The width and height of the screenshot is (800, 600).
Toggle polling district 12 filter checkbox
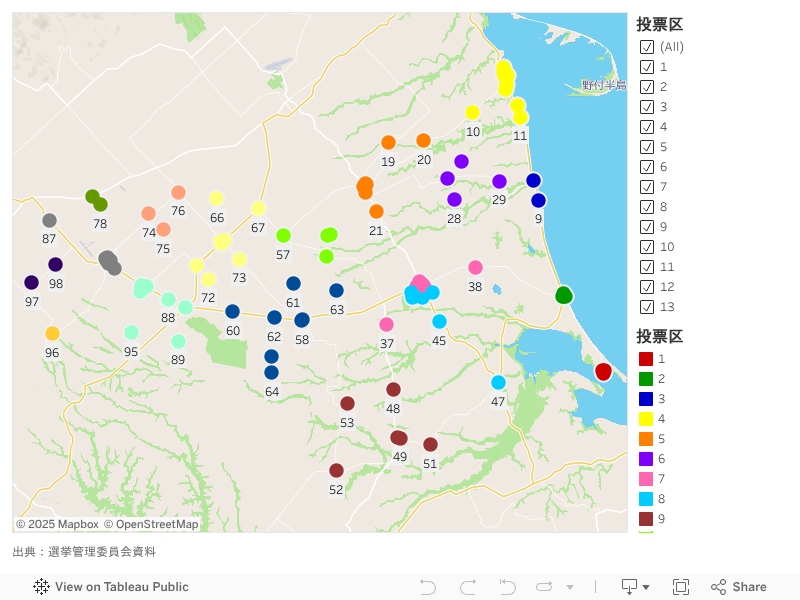[647, 287]
